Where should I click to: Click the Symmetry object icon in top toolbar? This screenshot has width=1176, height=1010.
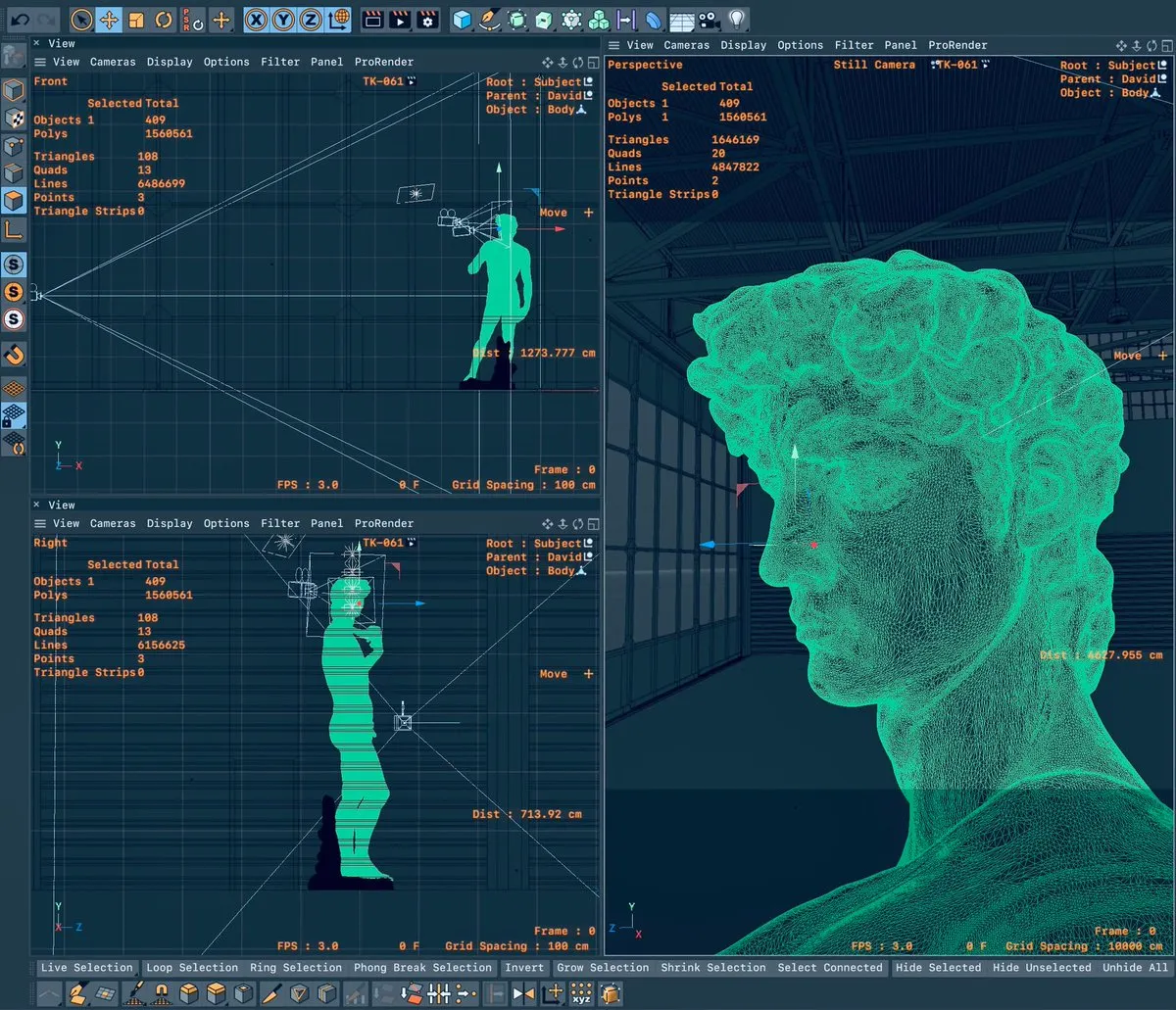click(x=627, y=19)
